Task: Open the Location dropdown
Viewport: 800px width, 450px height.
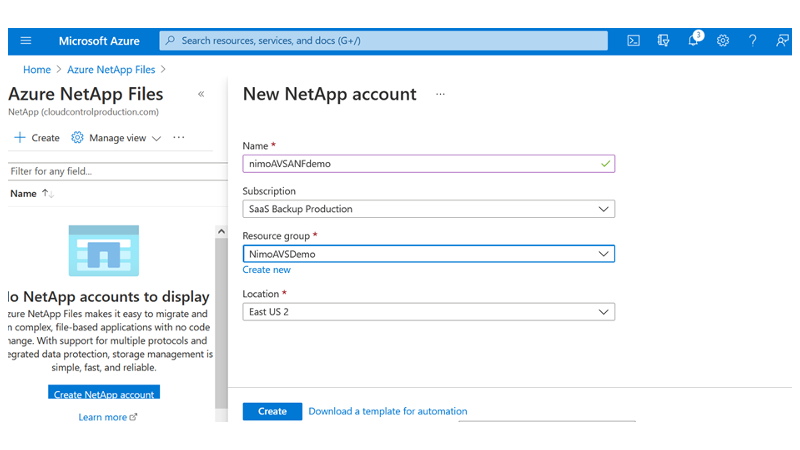Action: pyautogui.click(x=428, y=312)
